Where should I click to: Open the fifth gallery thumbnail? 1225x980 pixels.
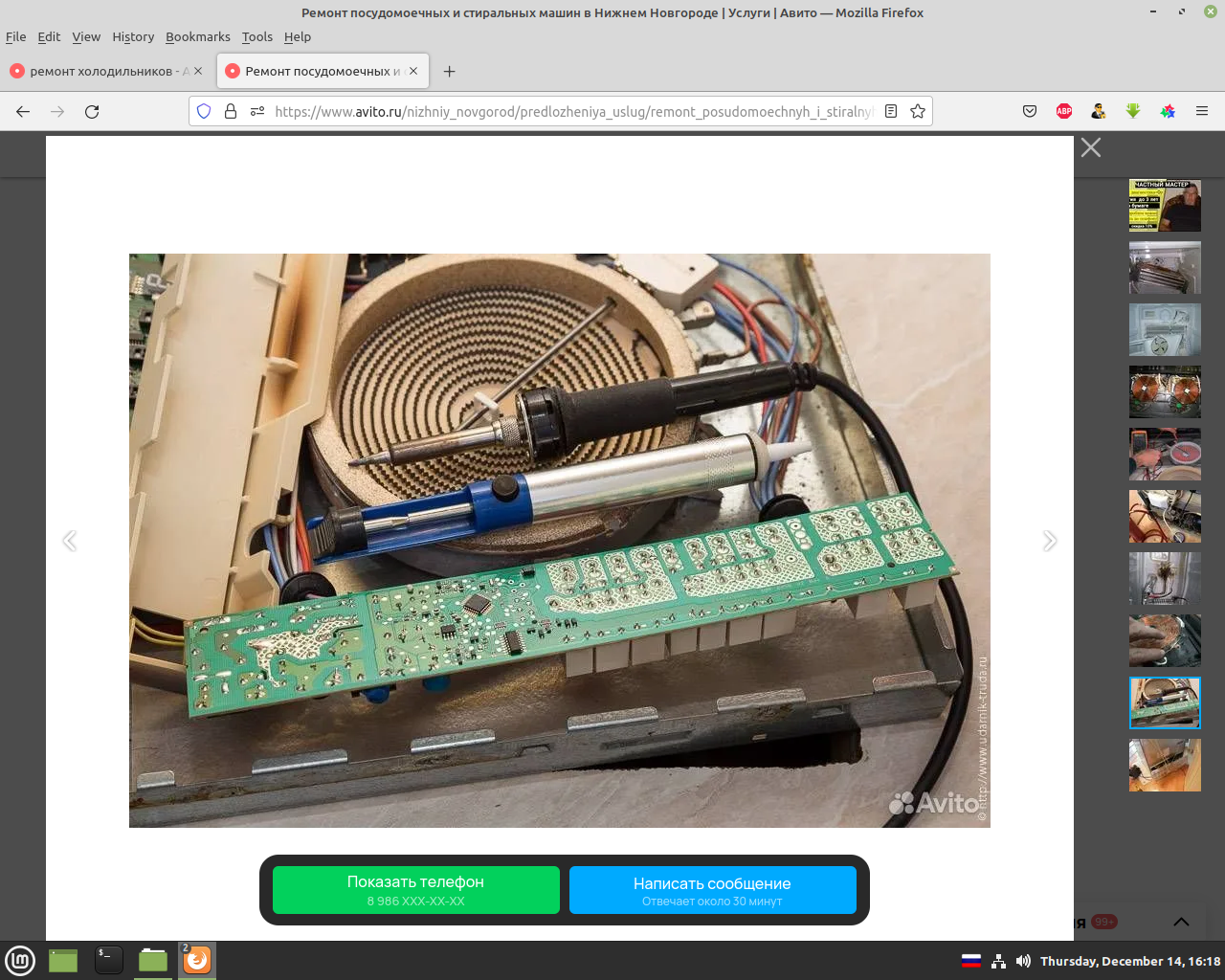click(x=1165, y=455)
